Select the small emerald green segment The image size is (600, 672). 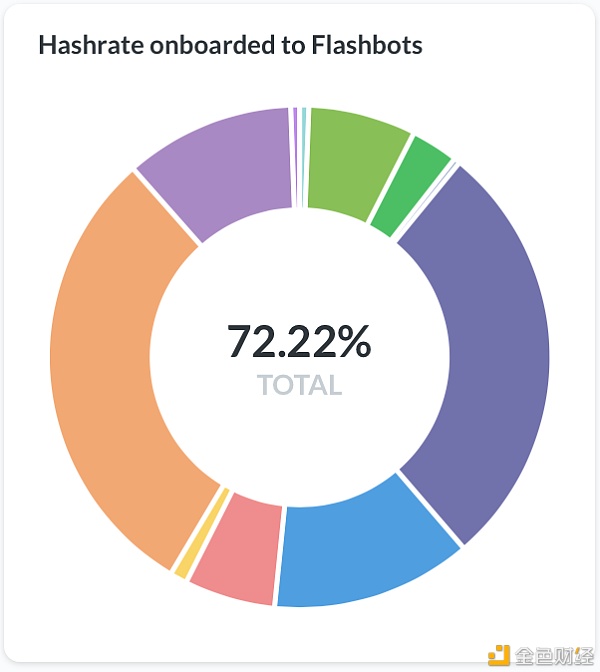point(411,186)
